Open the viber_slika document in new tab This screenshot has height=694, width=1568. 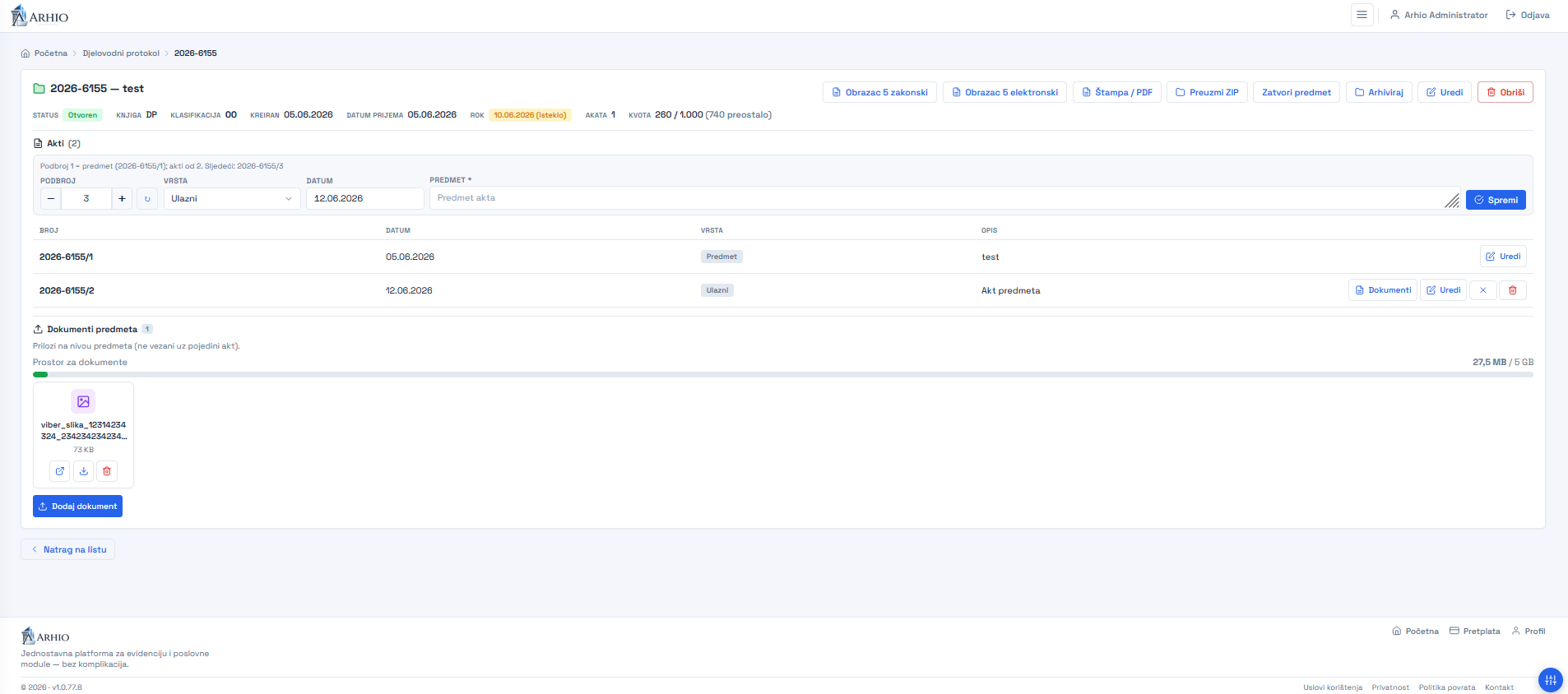coord(60,471)
